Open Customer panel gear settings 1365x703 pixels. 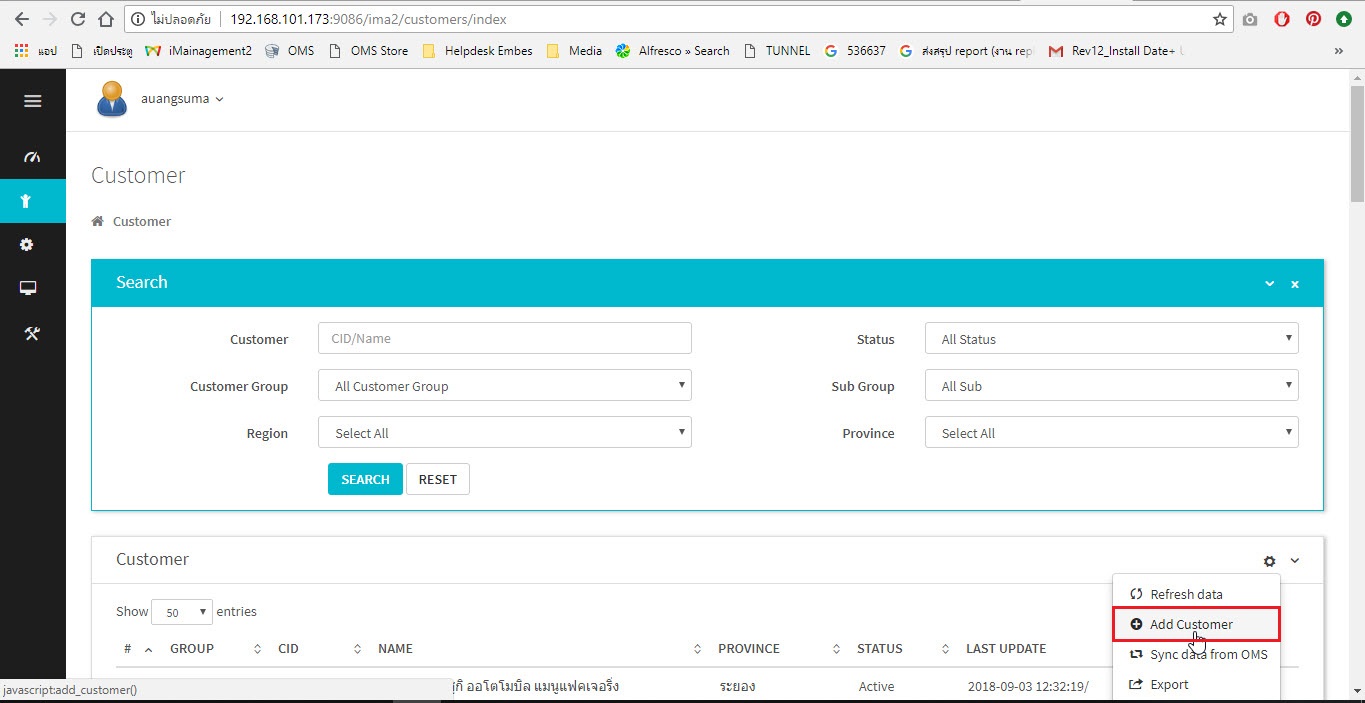tap(1270, 561)
